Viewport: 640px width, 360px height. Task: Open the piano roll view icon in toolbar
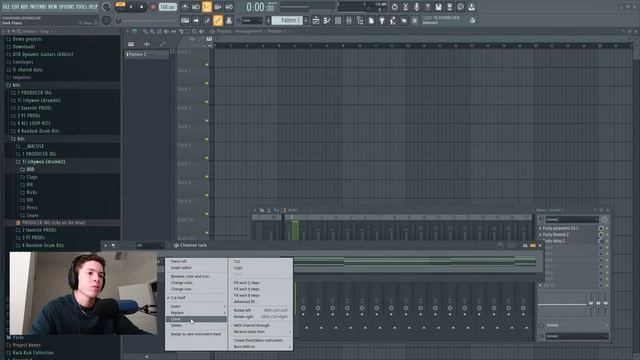[x=327, y=20]
